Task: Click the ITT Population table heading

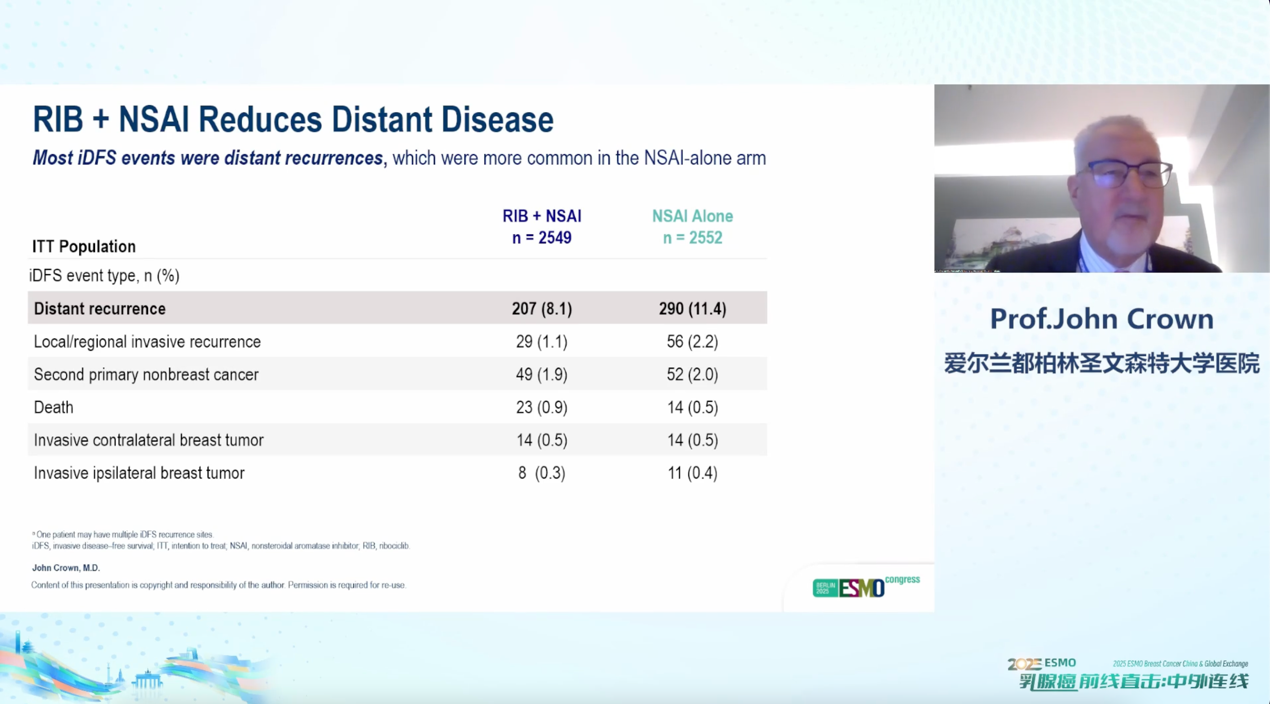Action: coord(84,246)
